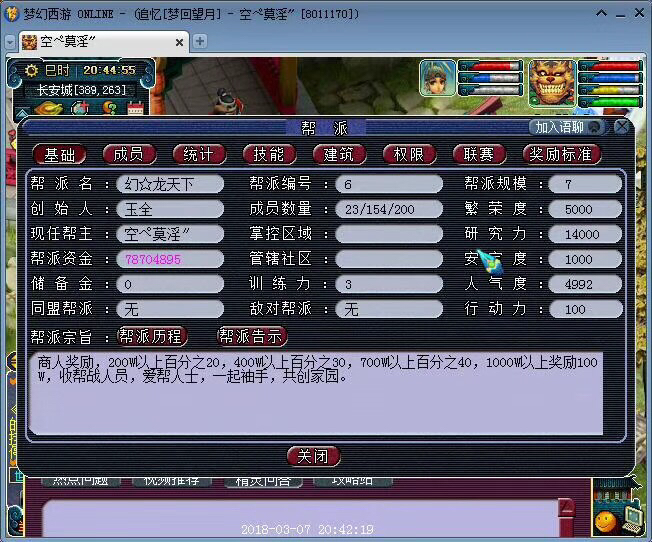This screenshot has height=542, width=652.
Task: Open the 奖励标准 tab
Action: [x=561, y=154]
